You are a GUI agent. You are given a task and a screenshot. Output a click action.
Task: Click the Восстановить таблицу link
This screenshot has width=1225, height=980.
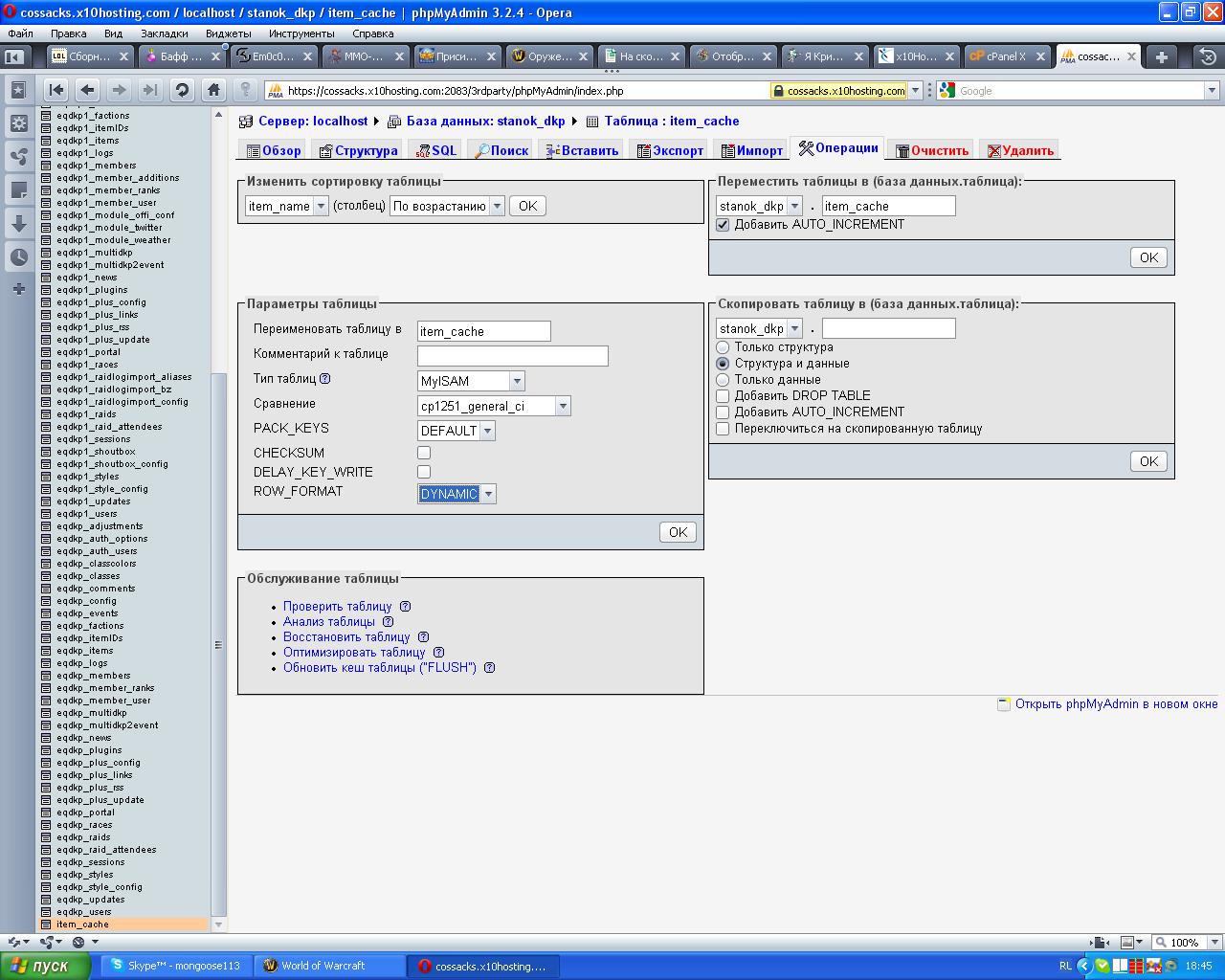click(x=346, y=636)
